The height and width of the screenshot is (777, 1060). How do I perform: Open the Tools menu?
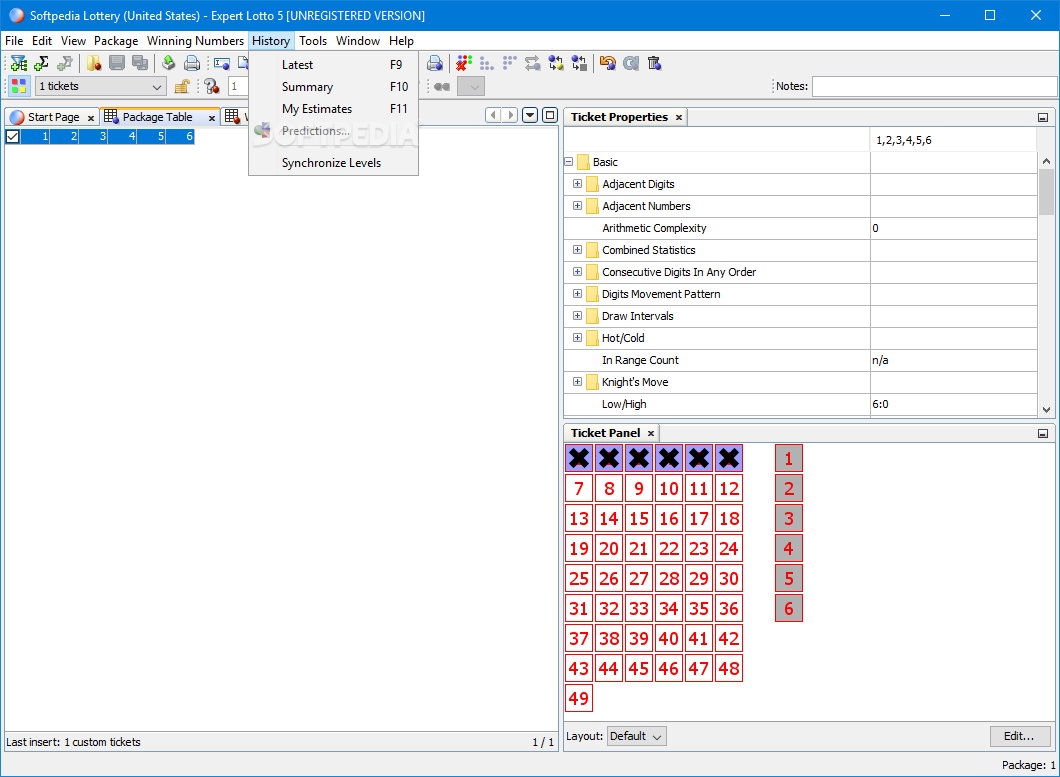click(x=313, y=41)
